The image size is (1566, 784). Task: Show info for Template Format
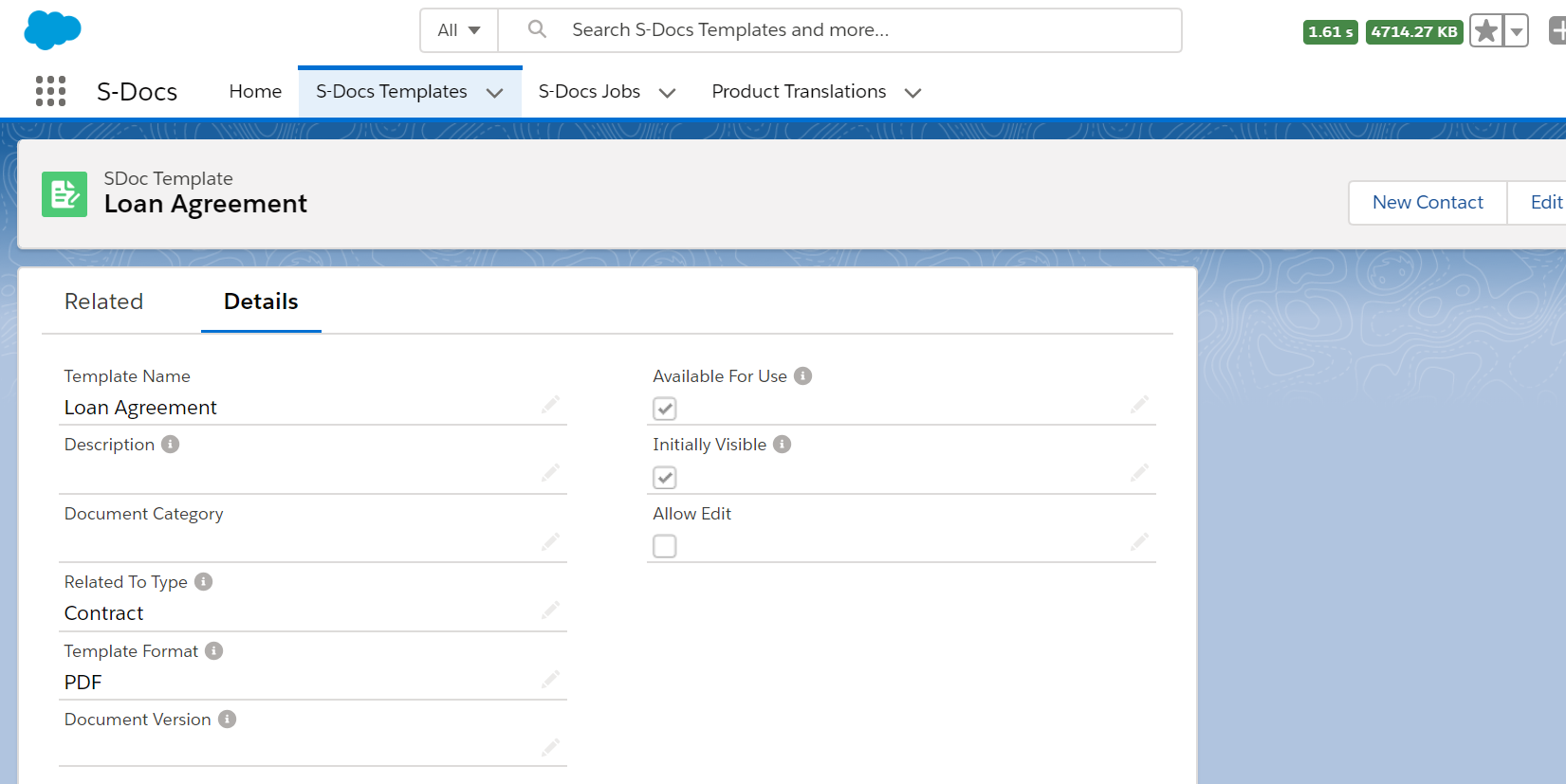coord(213,650)
